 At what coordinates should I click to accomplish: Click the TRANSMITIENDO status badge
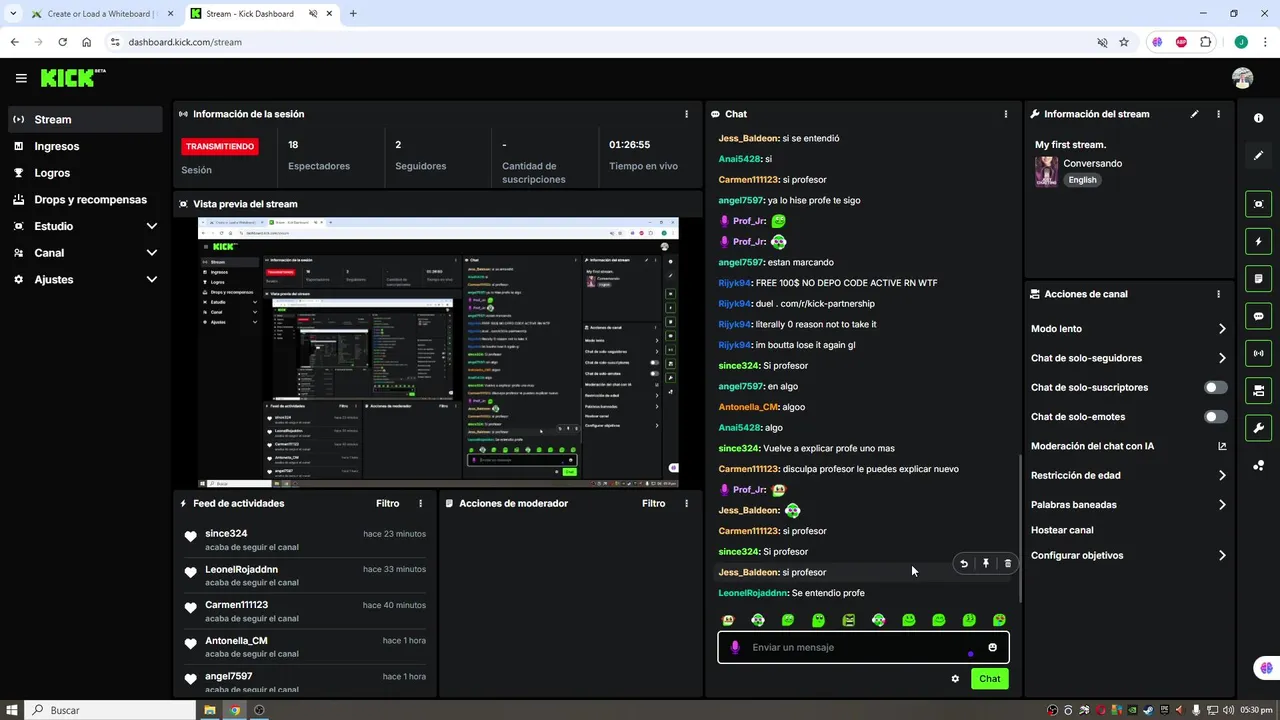(x=220, y=146)
